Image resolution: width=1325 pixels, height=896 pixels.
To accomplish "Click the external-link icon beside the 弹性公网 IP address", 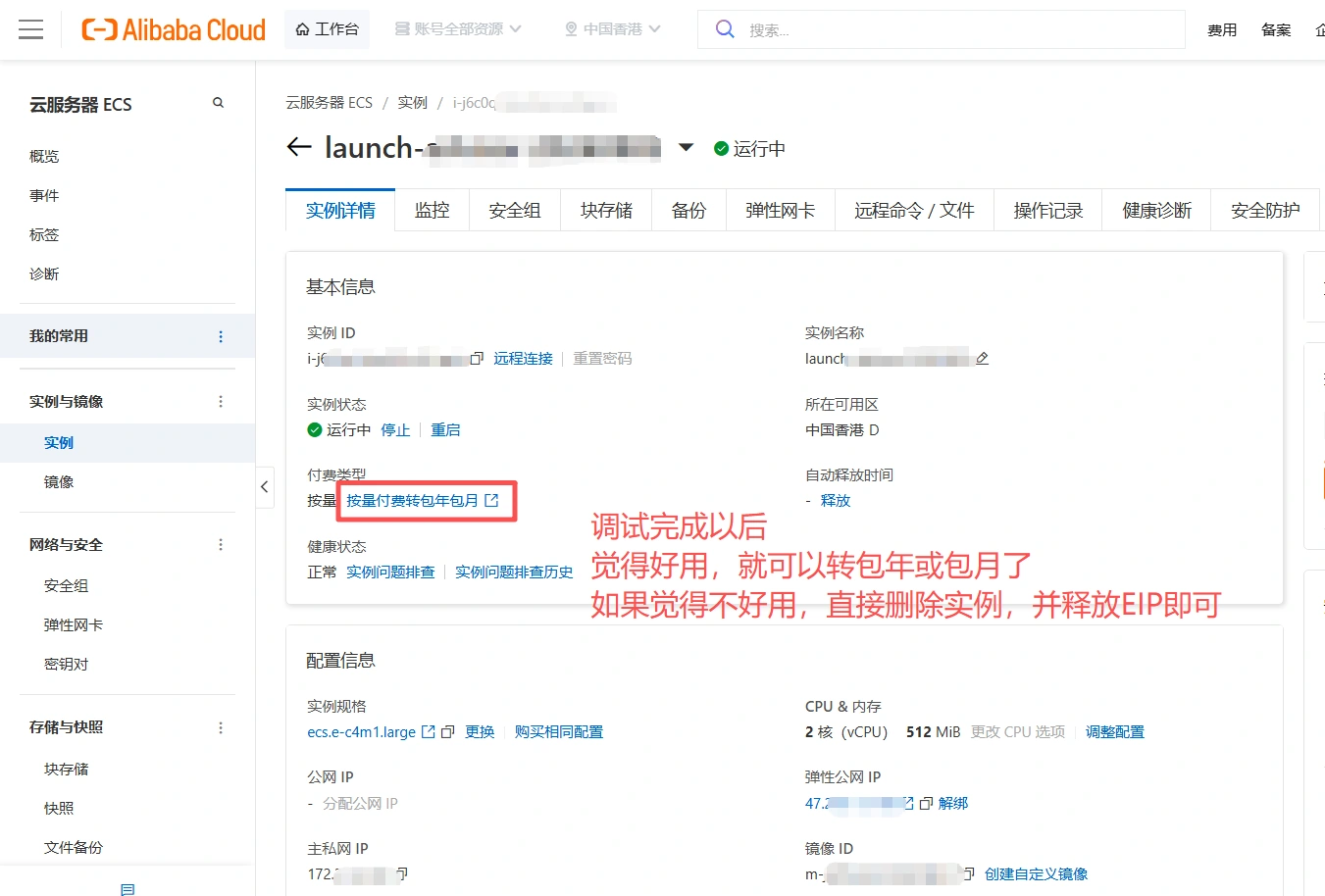I will tap(909, 804).
